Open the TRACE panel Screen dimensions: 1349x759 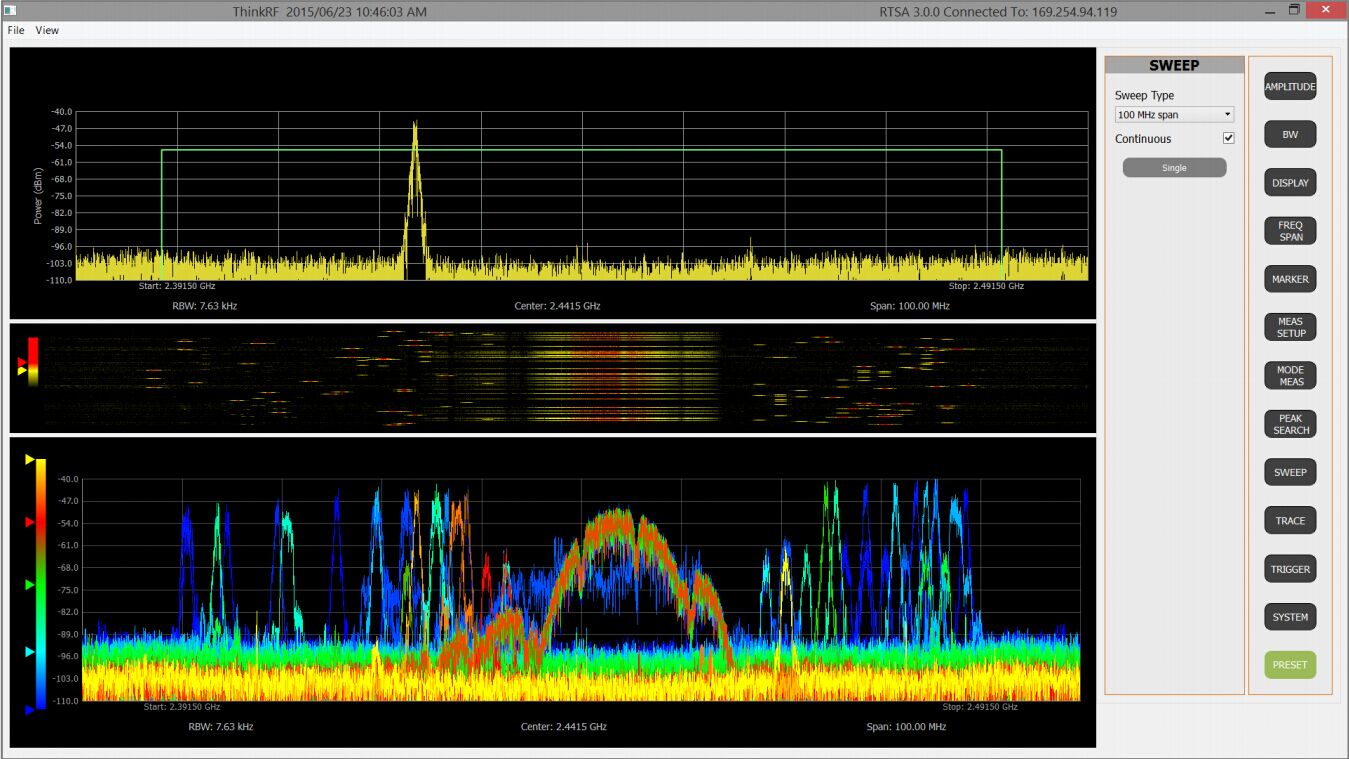pyautogui.click(x=1289, y=521)
